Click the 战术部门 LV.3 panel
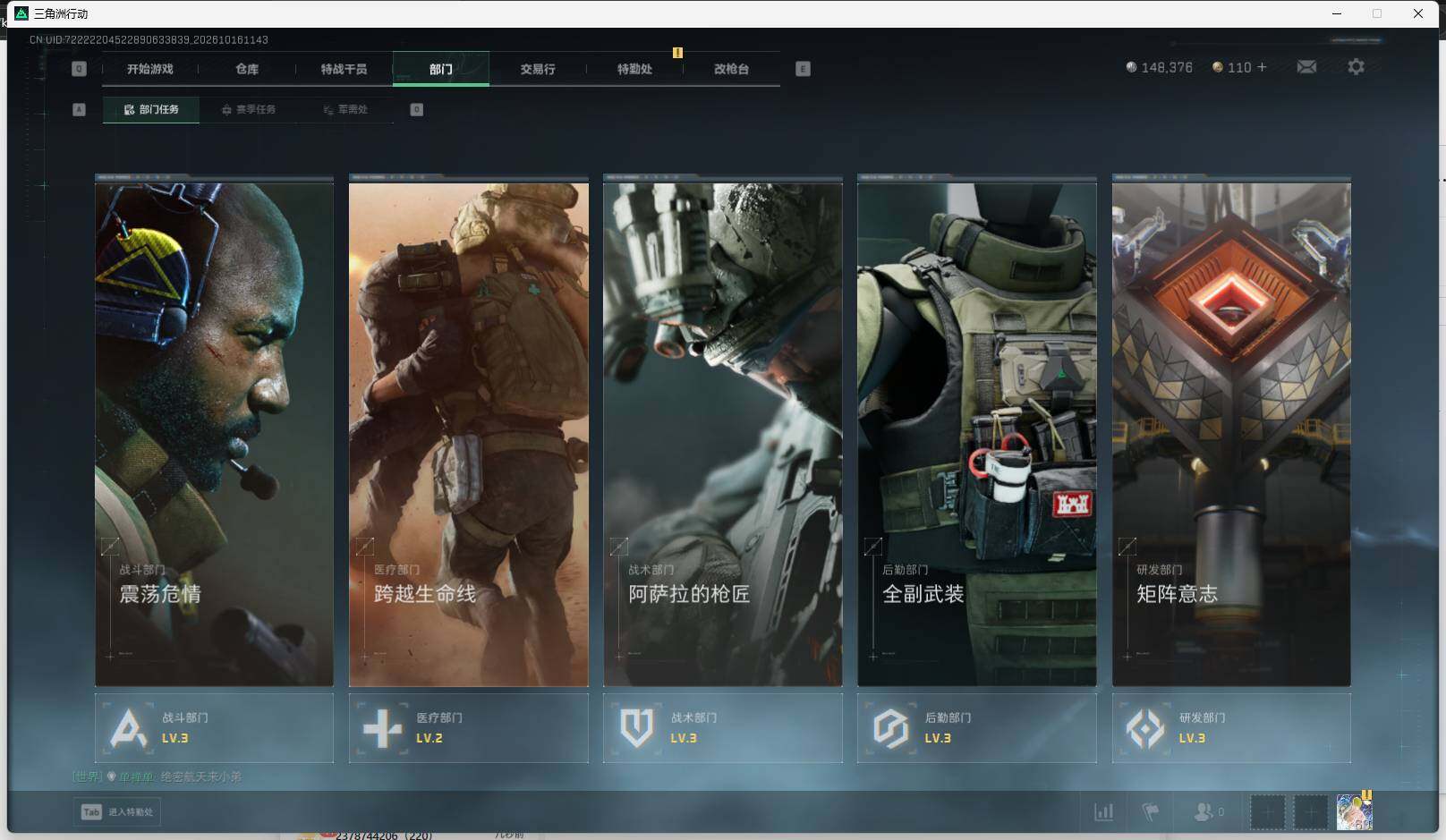 (x=723, y=728)
